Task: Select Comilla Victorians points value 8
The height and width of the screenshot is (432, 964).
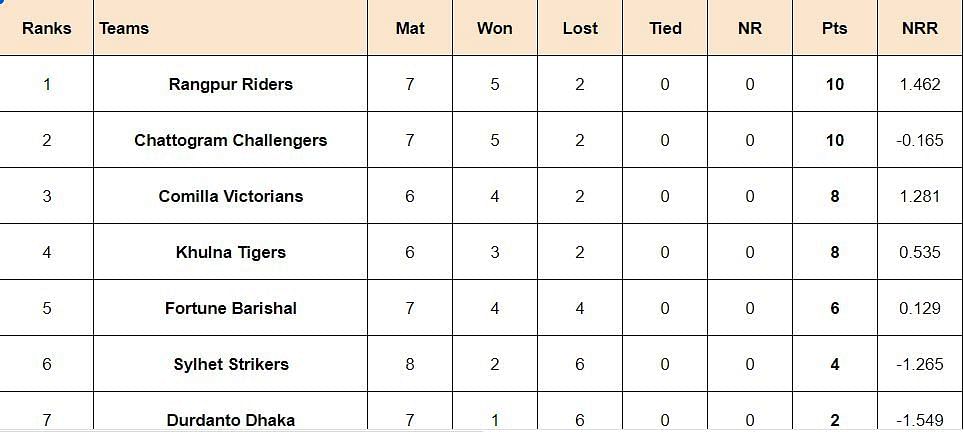Action: (835, 196)
